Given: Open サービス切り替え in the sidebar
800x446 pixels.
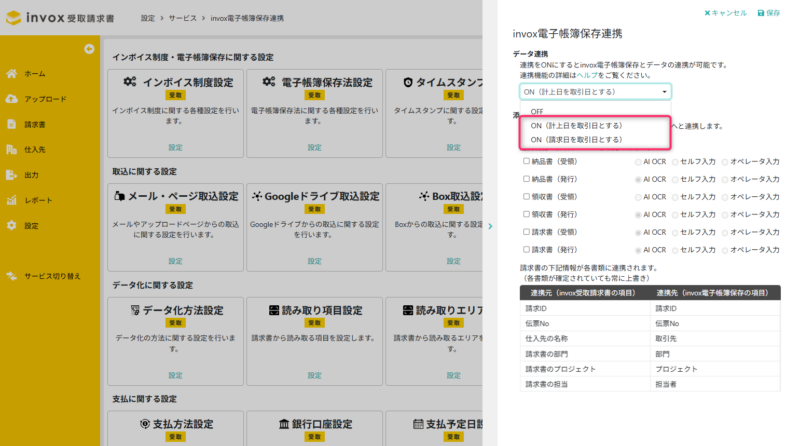Looking at the screenshot, I should (52, 276).
